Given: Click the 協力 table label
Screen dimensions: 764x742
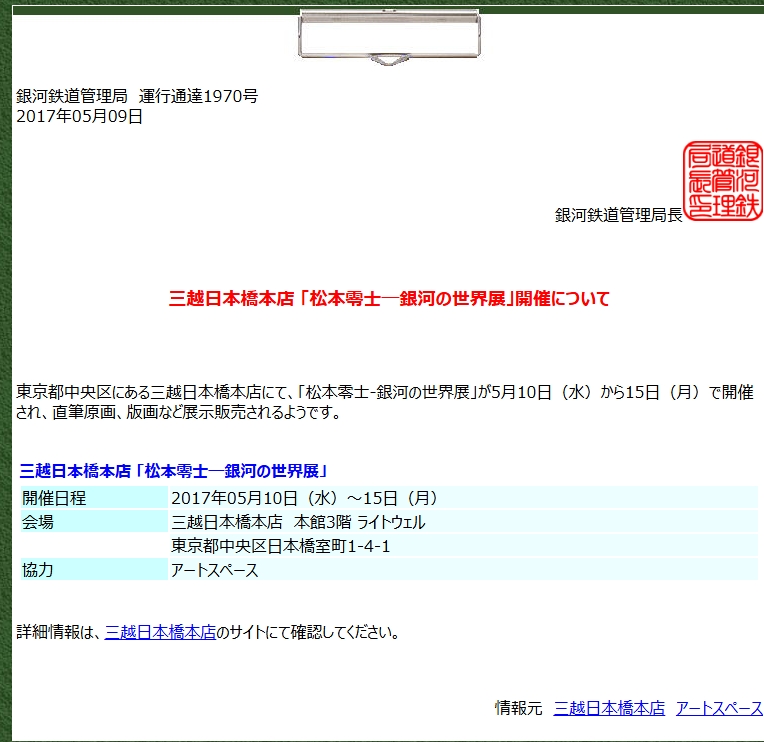Looking at the screenshot, I should click(94, 570).
